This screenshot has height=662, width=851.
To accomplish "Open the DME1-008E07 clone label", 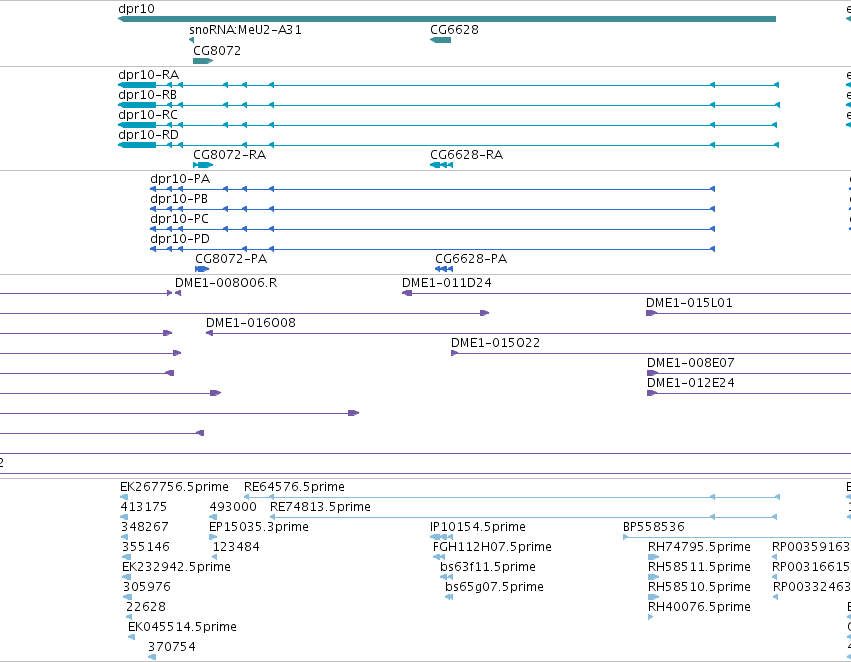I will (690, 363).
